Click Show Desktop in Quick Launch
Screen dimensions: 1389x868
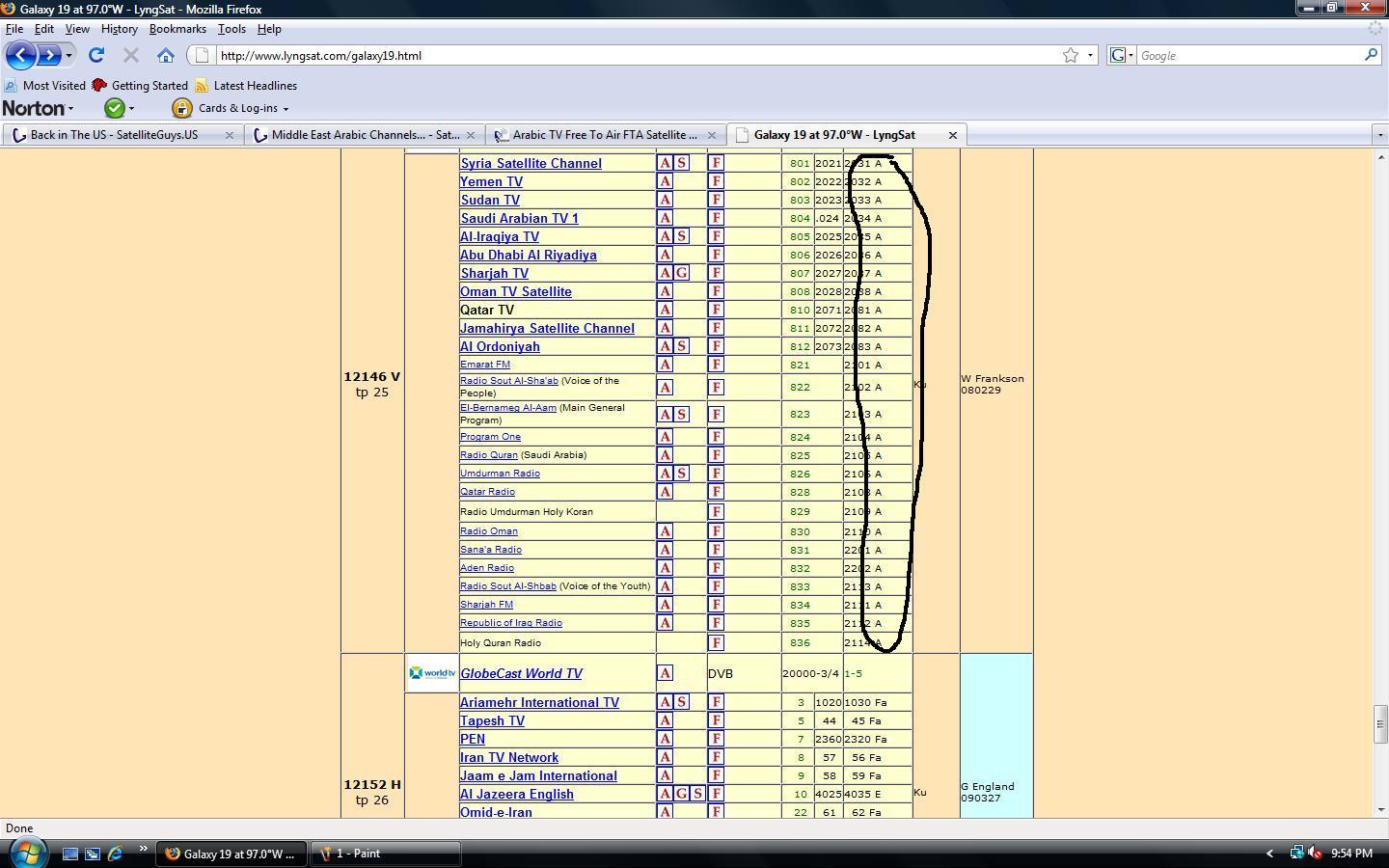[70, 854]
